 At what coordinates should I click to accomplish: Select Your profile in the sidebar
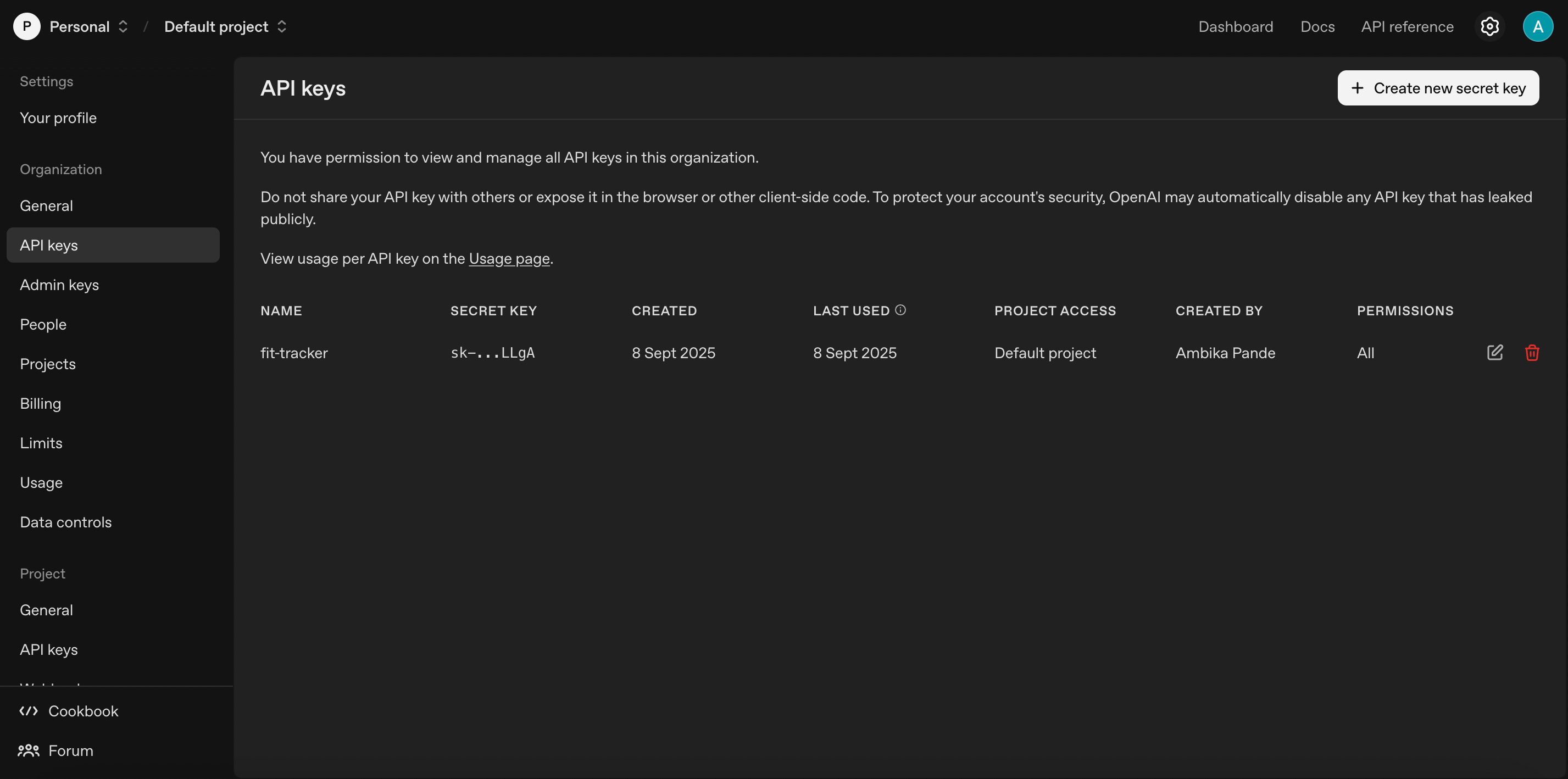58,118
